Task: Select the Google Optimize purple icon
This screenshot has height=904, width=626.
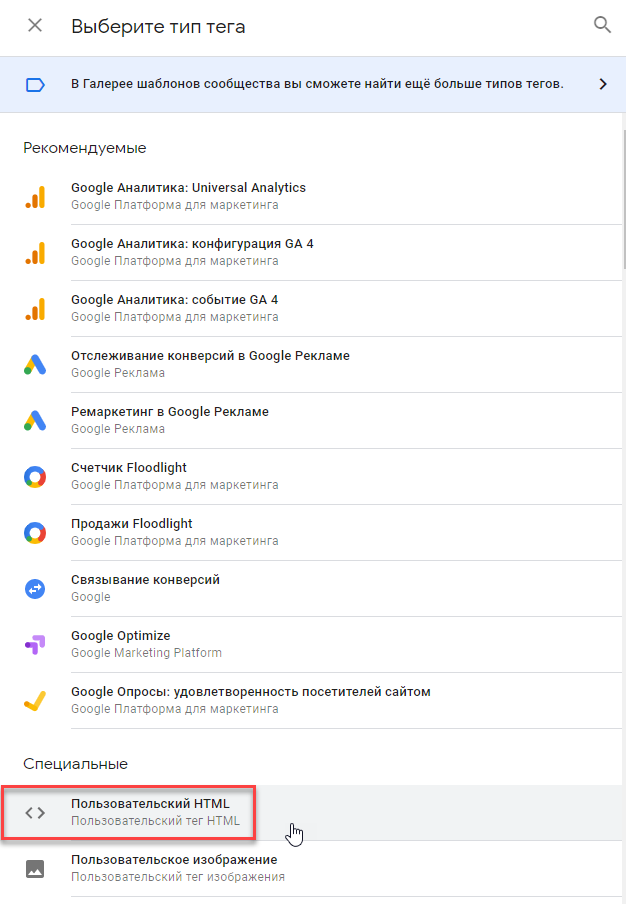Action: click(35, 645)
